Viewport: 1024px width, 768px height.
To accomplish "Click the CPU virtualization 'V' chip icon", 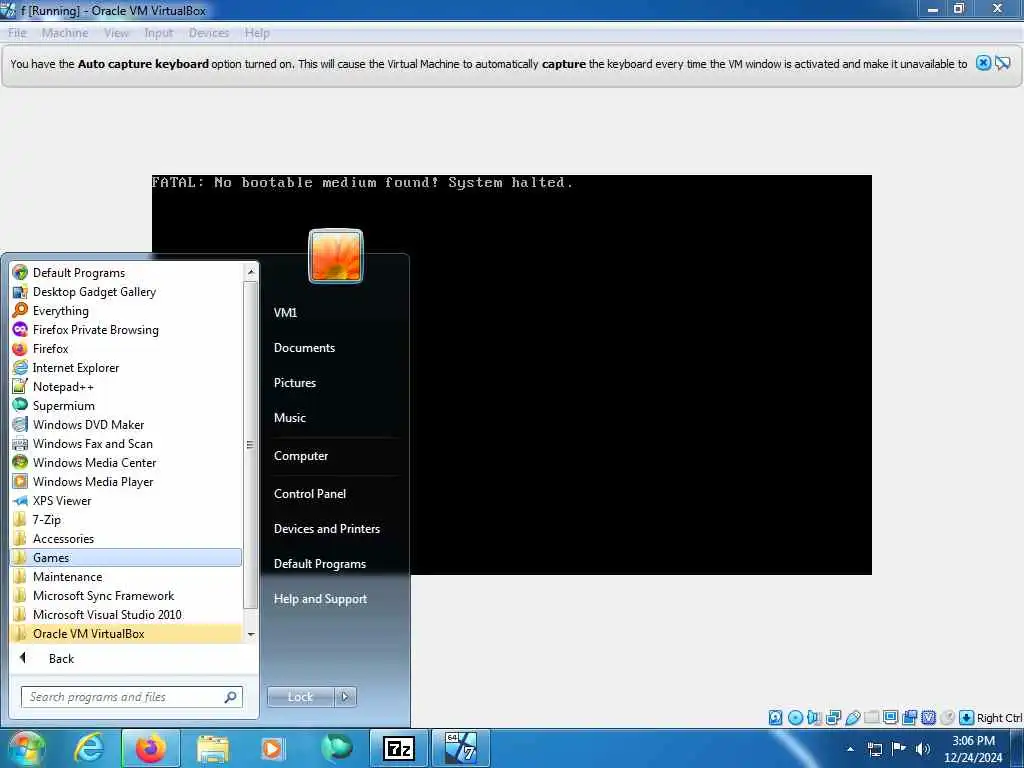I will (x=928, y=718).
